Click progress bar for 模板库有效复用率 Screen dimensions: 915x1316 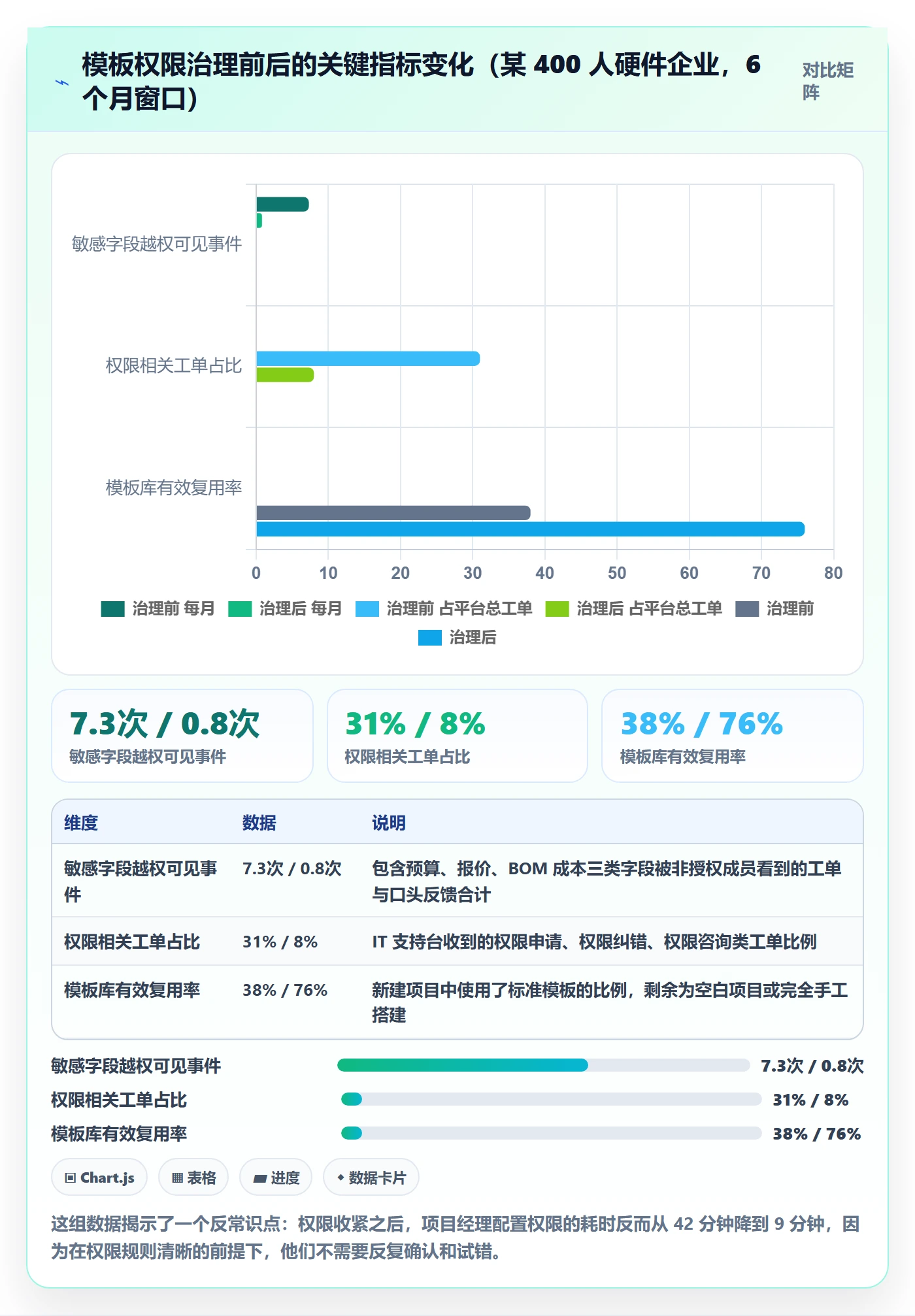pos(551,1134)
